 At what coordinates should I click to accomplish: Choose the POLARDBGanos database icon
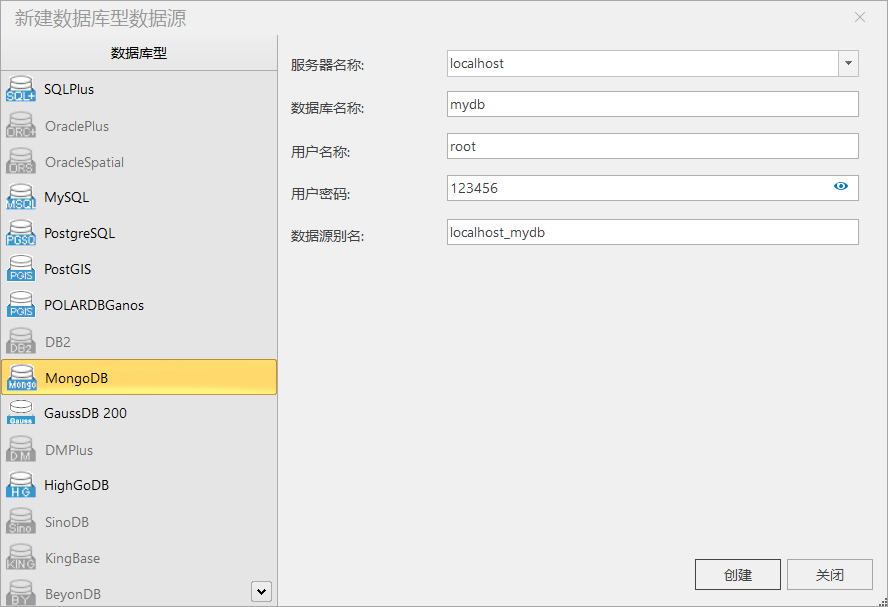coord(21,305)
